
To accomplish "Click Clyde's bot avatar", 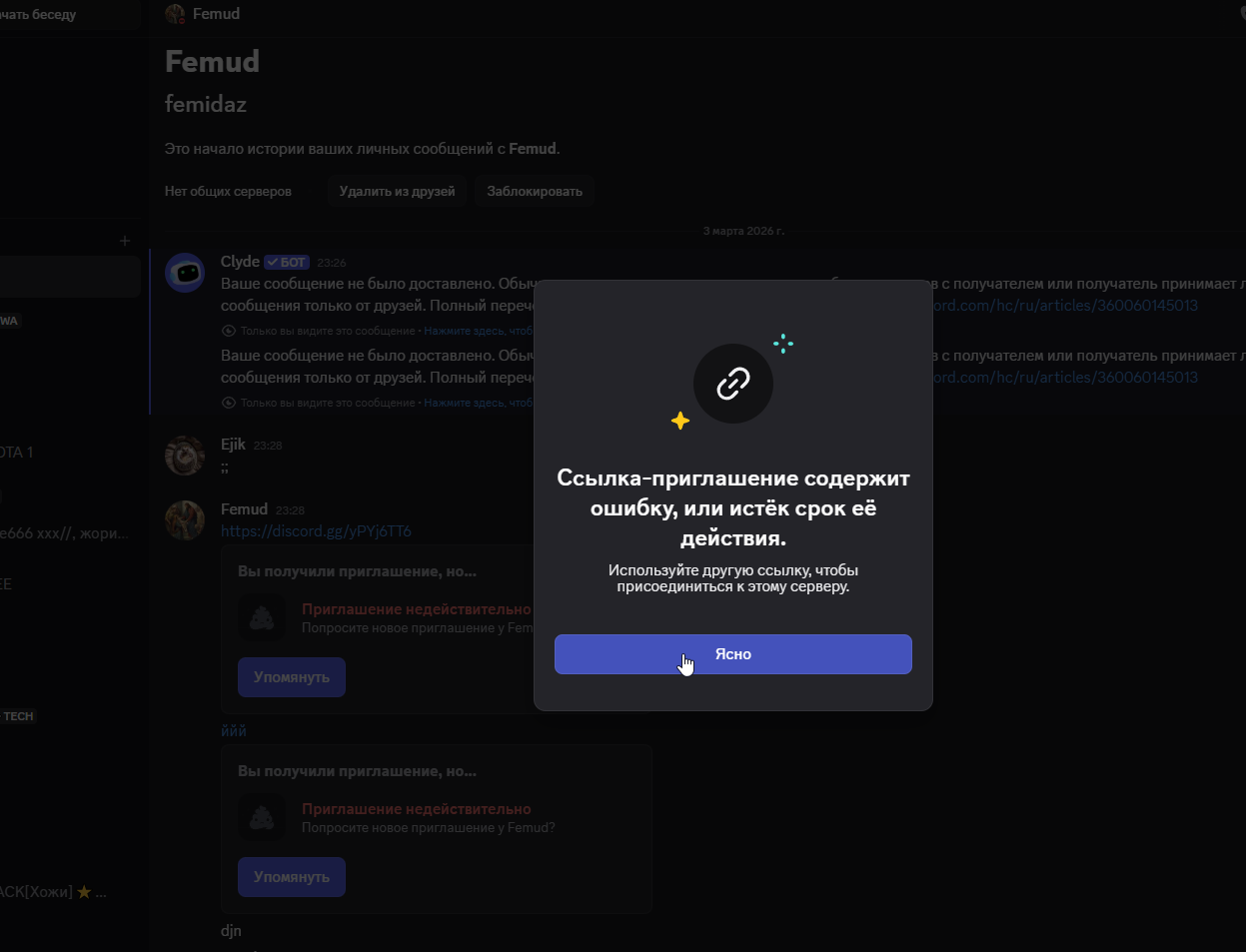I will click(x=185, y=273).
